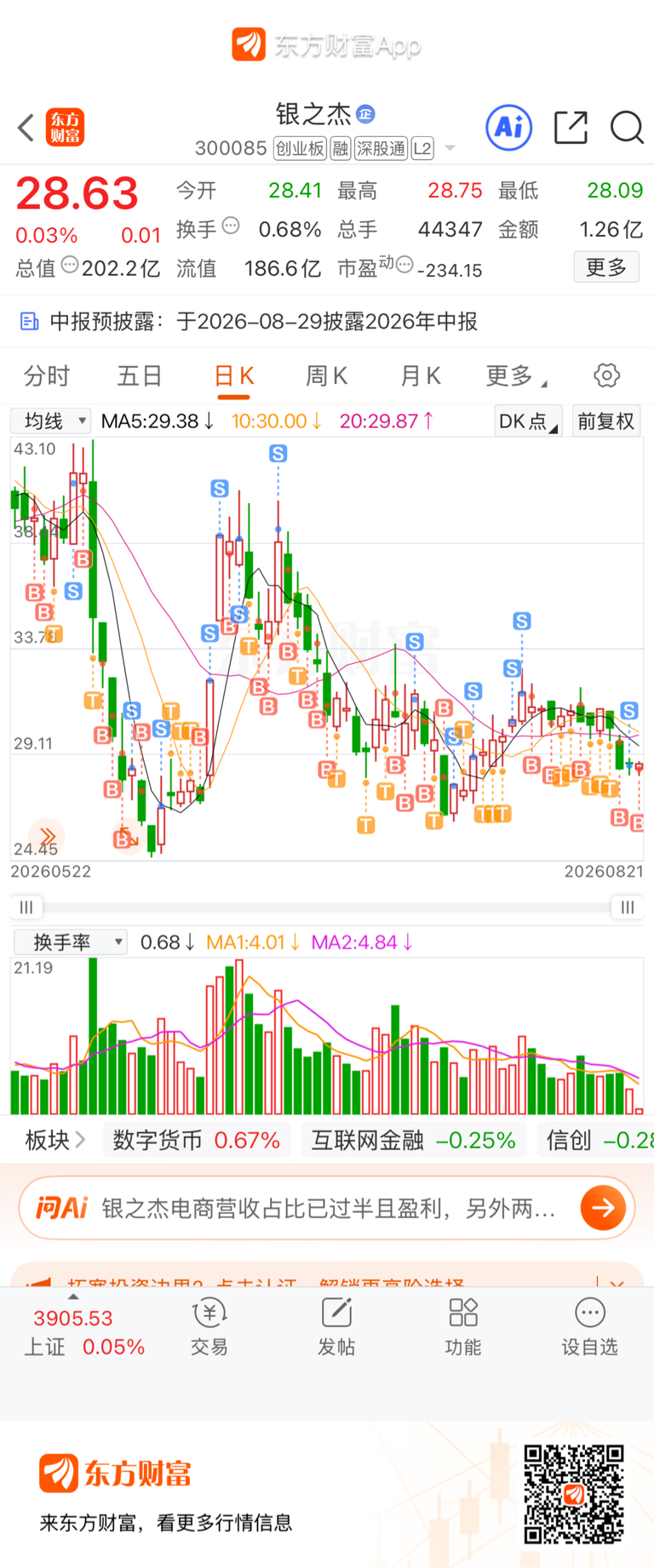654x1568 pixels.
Task: Open the 信创 sector chip
Action: tap(595, 1140)
